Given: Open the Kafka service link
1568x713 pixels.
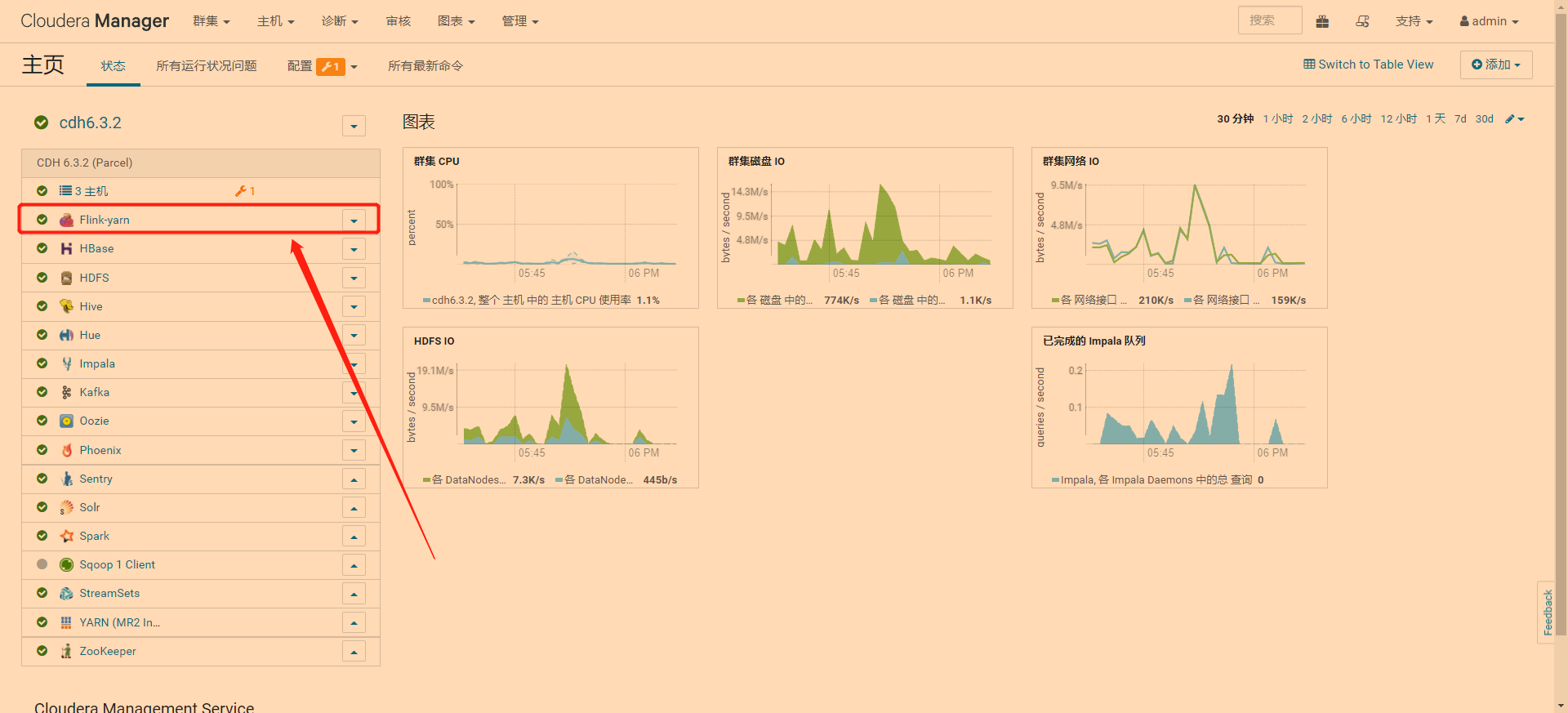Looking at the screenshot, I should pos(95,392).
